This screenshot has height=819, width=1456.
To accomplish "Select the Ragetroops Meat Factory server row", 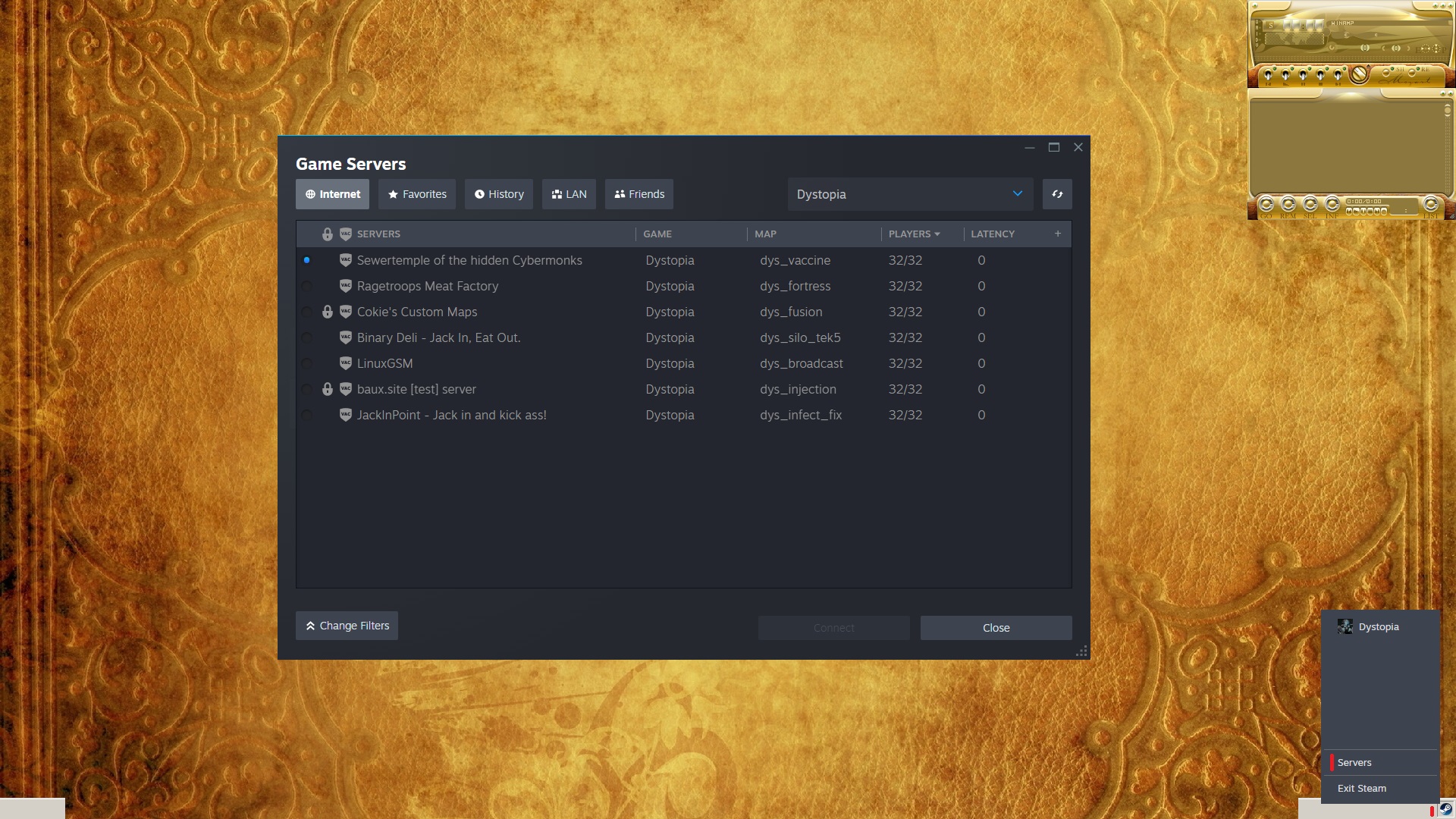I will pyautogui.click(x=428, y=287).
